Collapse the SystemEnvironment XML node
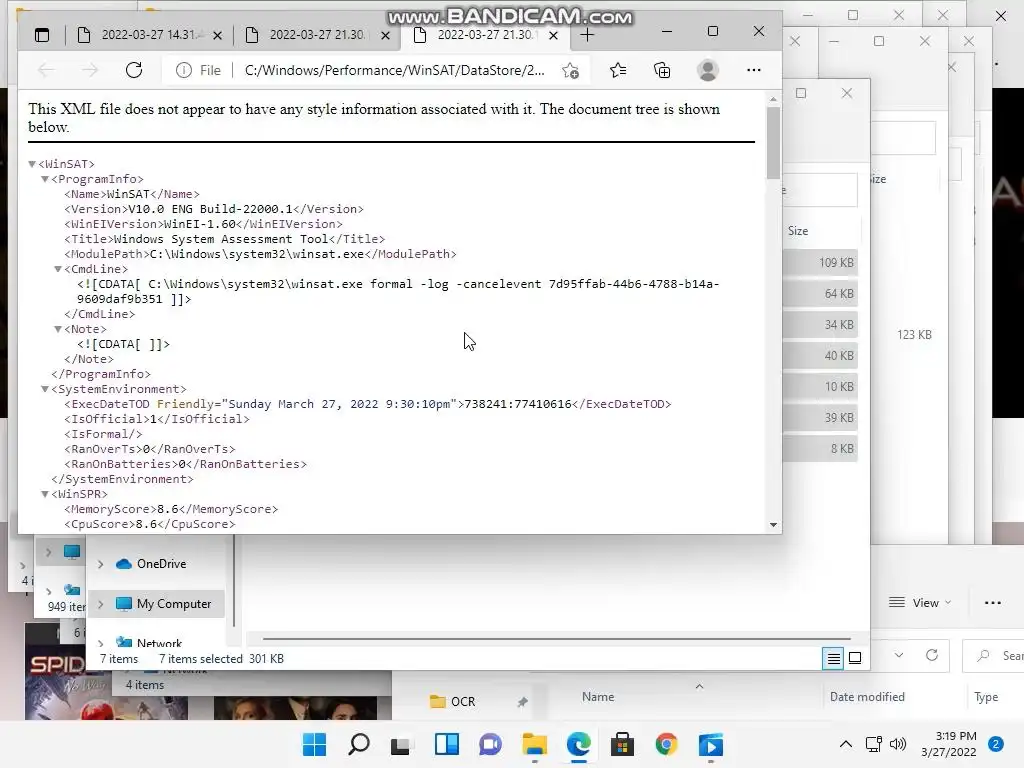Viewport: 1024px width, 768px height. pyautogui.click(x=45, y=389)
